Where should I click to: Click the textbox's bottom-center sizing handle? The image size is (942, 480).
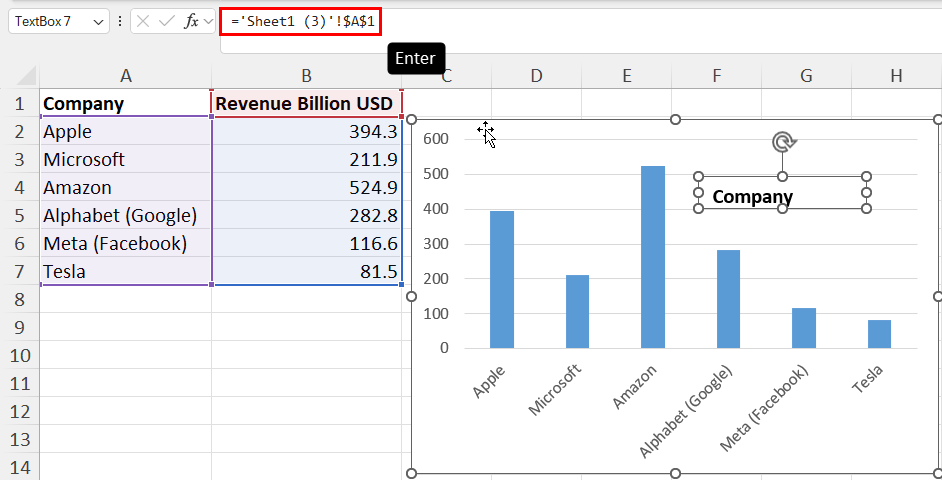[782, 208]
